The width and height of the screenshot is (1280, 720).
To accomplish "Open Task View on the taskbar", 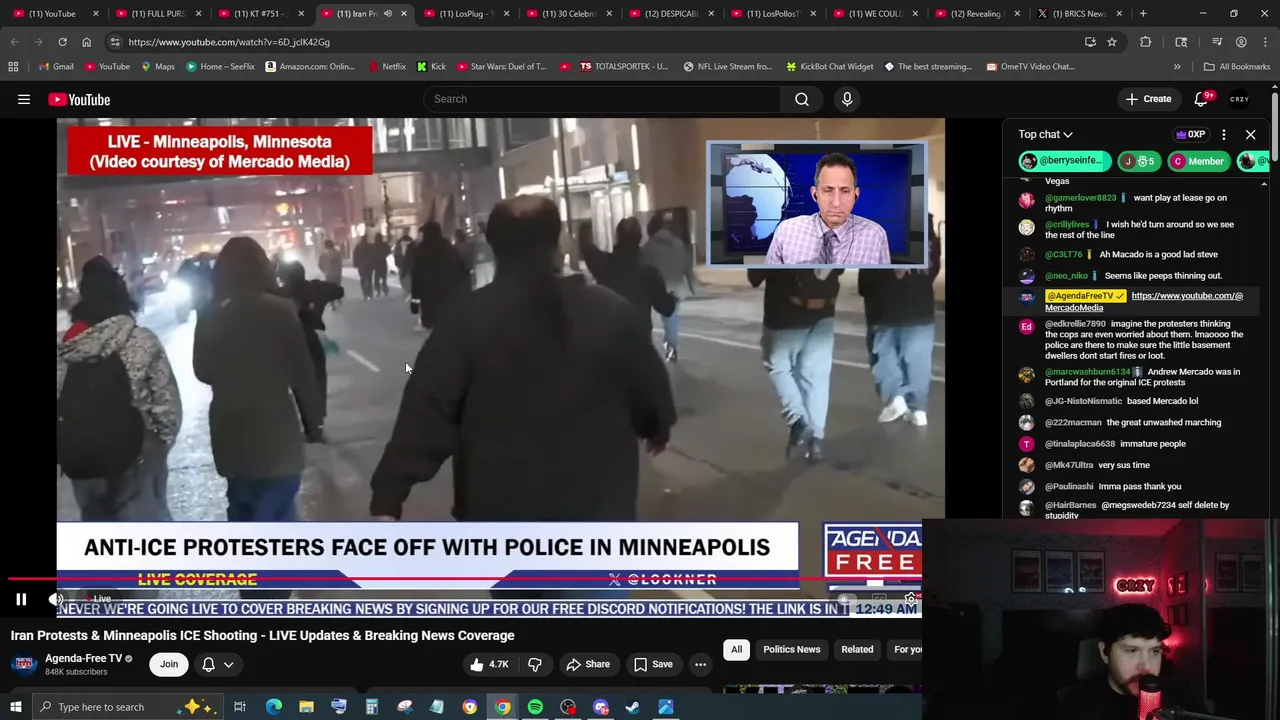I will coord(240,707).
